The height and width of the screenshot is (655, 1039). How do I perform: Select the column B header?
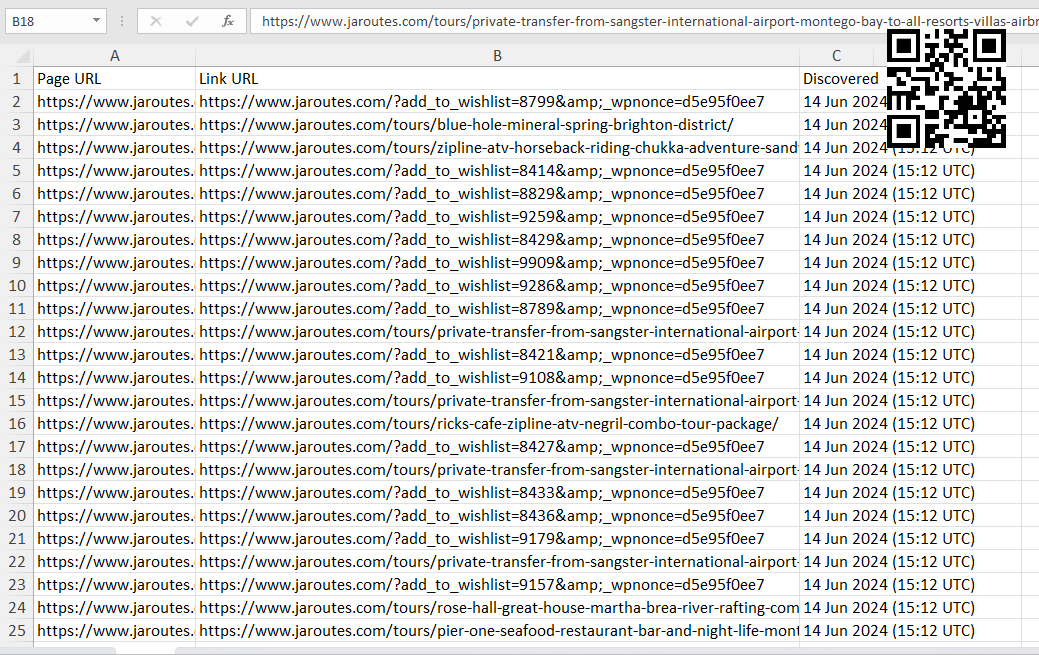pyautogui.click(x=497, y=56)
